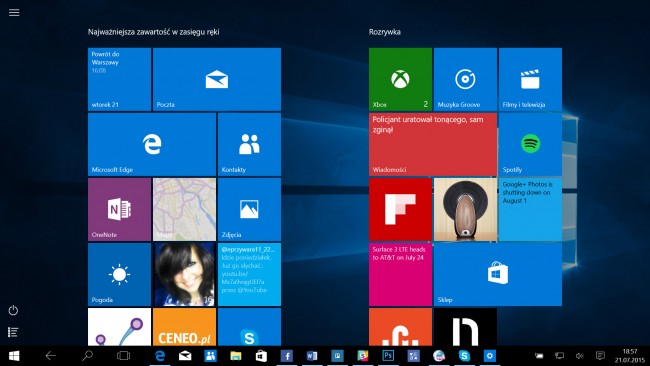Open the red Flipboard tile
The width and height of the screenshot is (650, 366).
[x=400, y=209]
